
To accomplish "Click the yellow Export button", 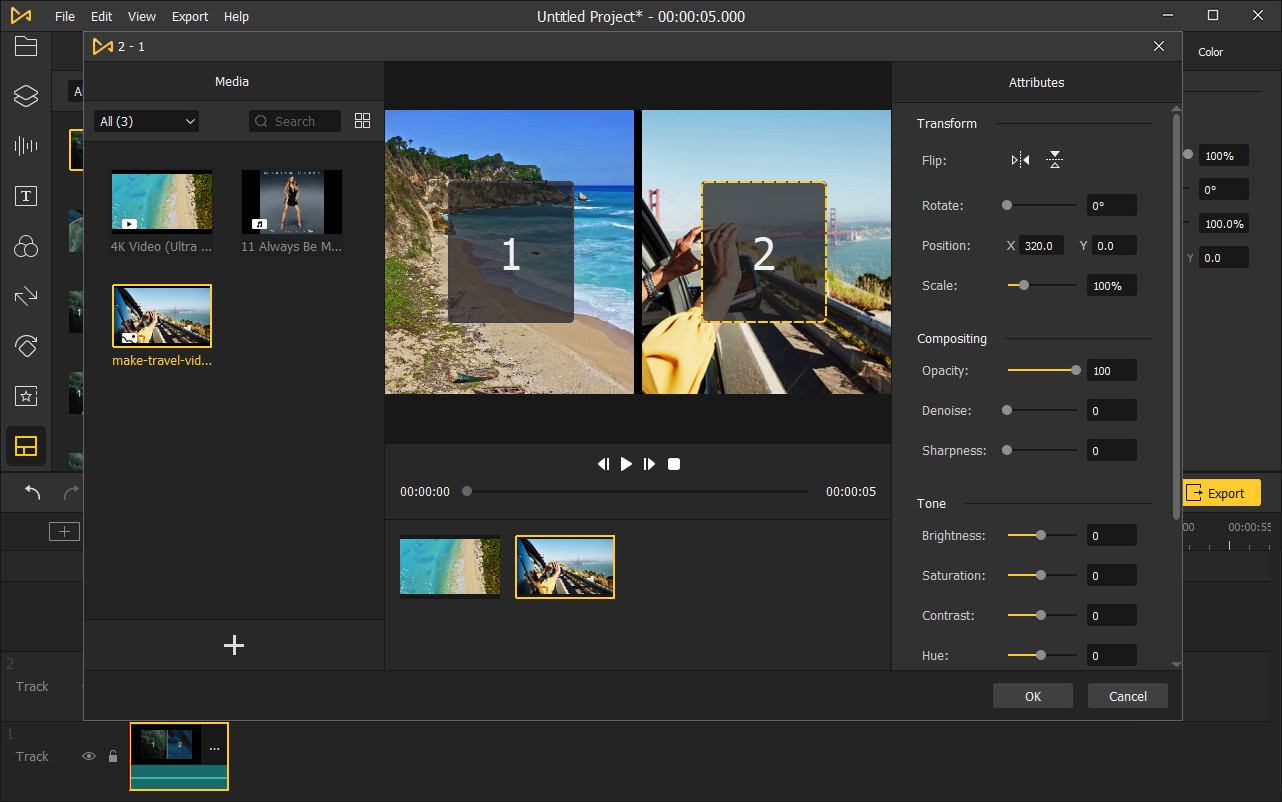I will [1221, 492].
